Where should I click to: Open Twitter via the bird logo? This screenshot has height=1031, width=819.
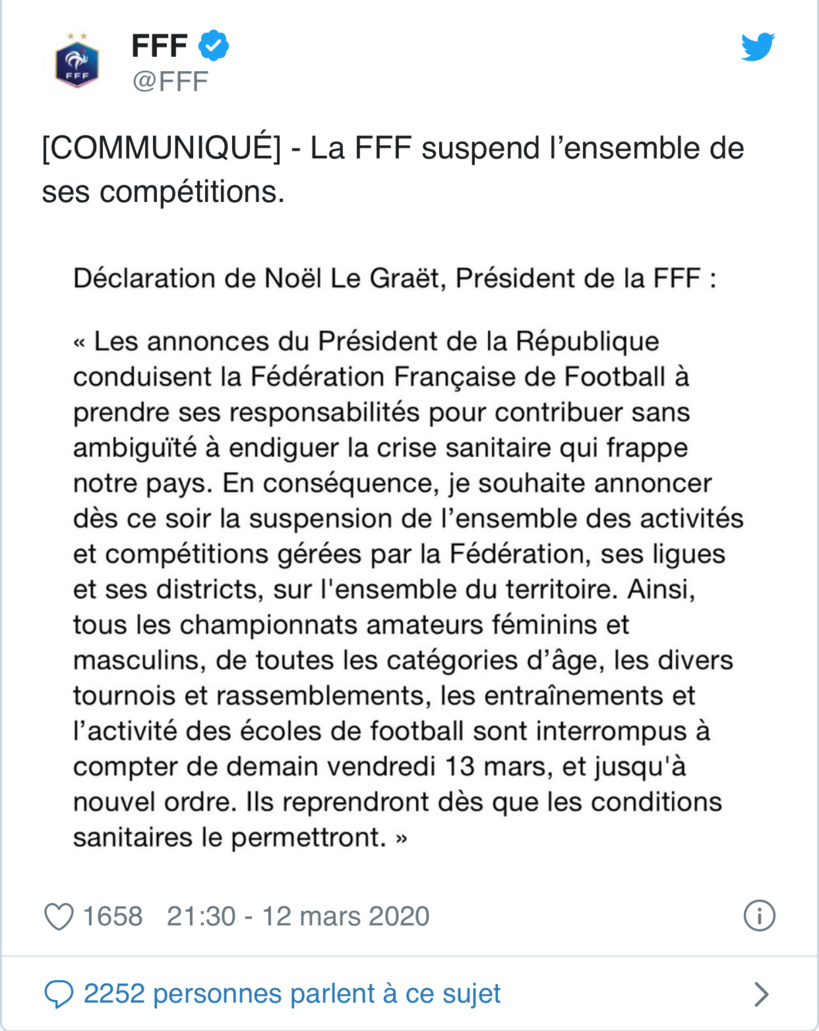coord(758,45)
